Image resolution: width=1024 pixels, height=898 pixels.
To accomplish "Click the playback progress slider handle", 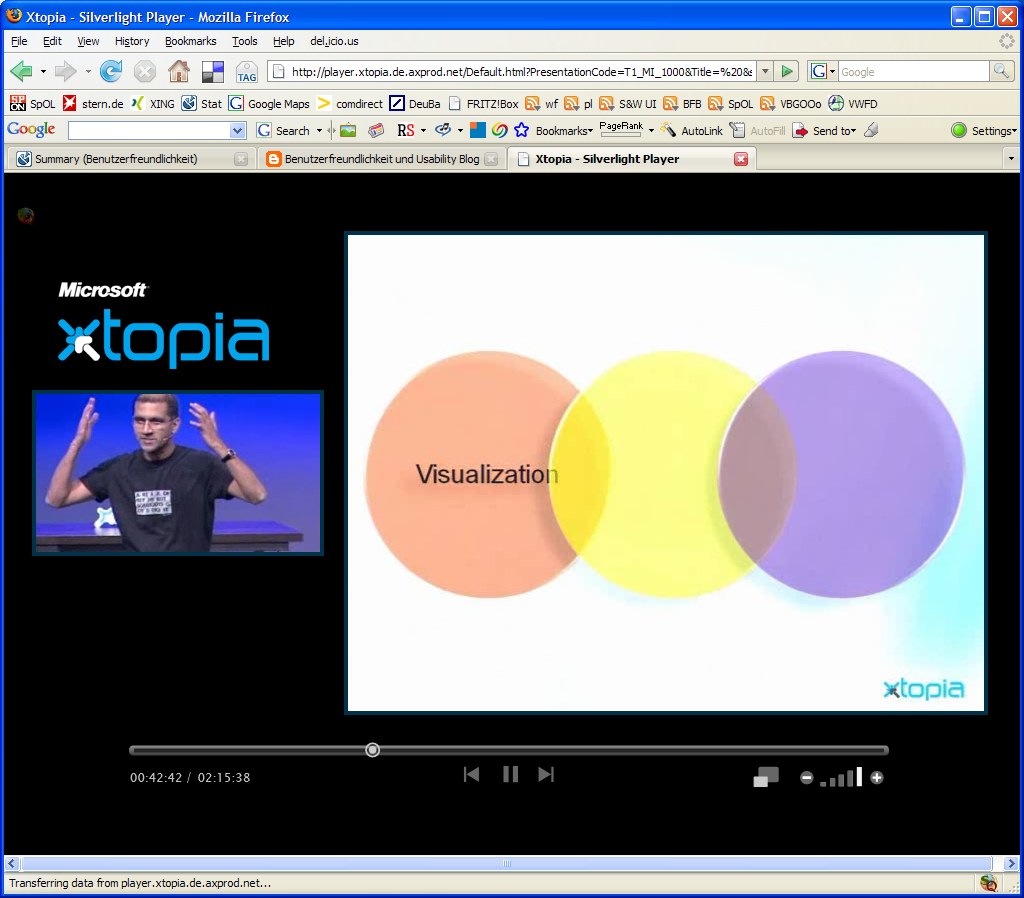I will point(372,750).
